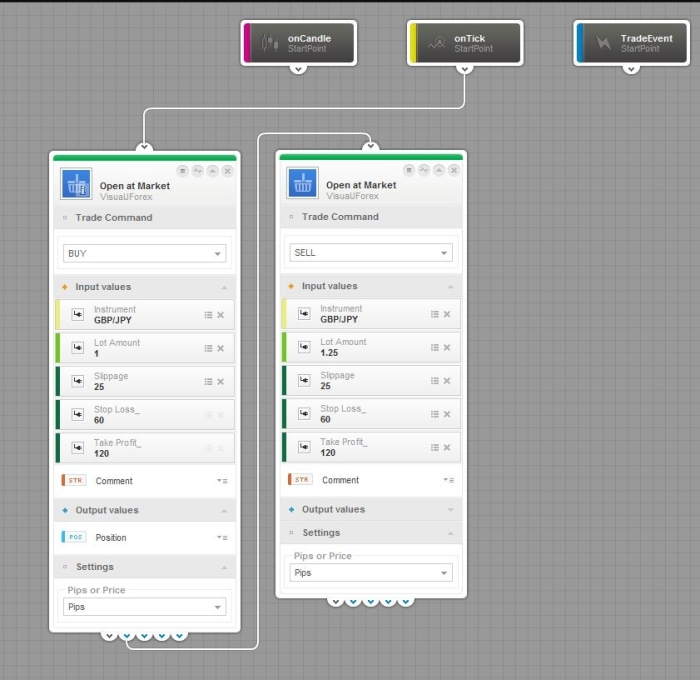Open the header menu icon of SELL block

(x=409, y=170)
